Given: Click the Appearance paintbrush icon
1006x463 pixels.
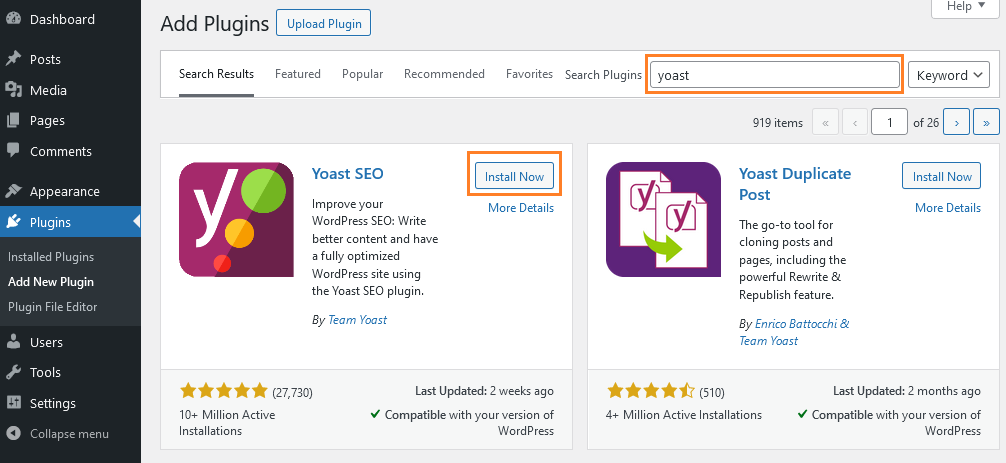Looking at the screenshot, I should coord(13,191).
